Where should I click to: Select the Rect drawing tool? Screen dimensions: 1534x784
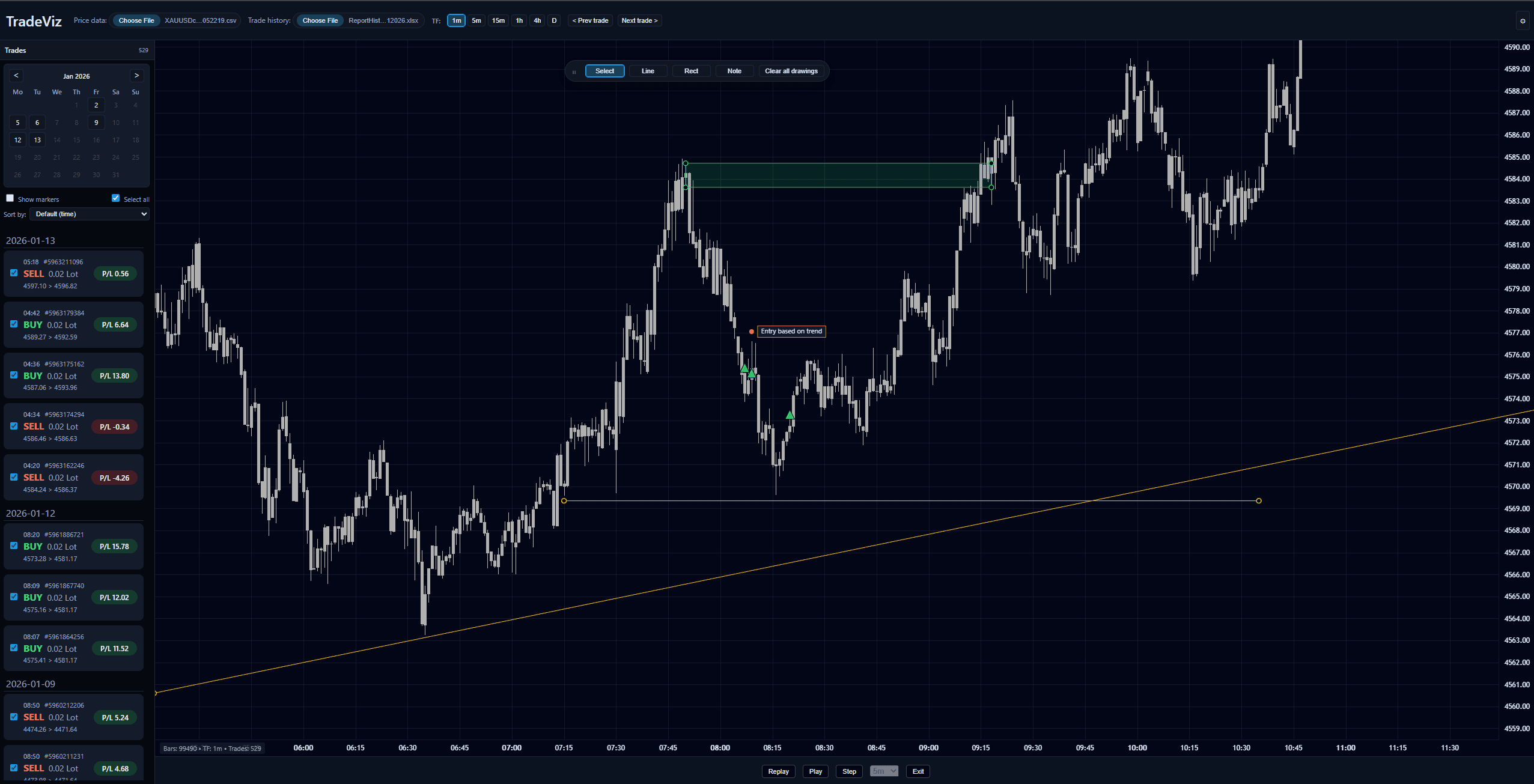click(x=691, y=71)
